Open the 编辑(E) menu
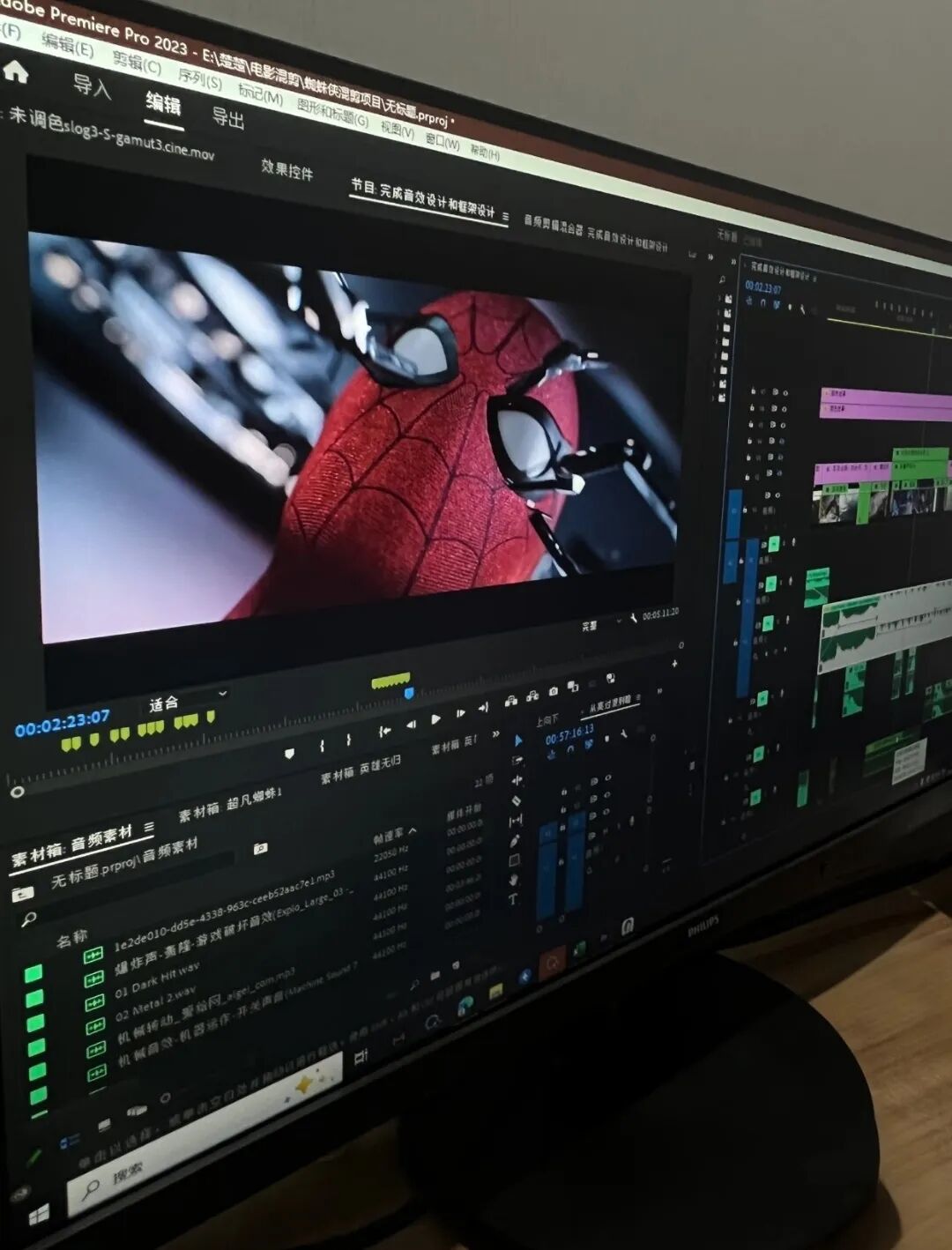Screen dimensions: 952x1250 tap(67, 44)
